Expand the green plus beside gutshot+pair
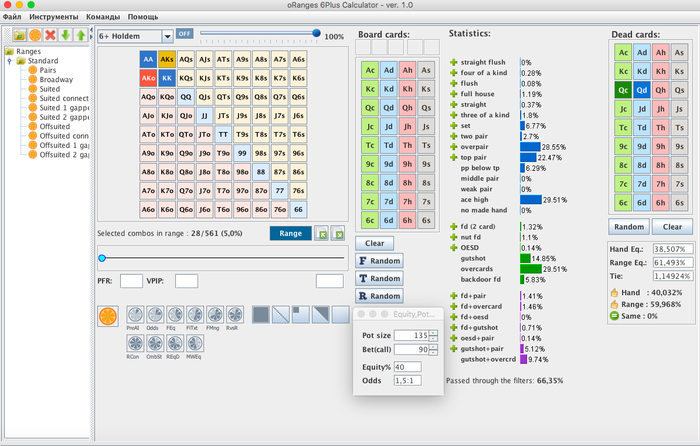The image size is (700, 446). (454, 348)
